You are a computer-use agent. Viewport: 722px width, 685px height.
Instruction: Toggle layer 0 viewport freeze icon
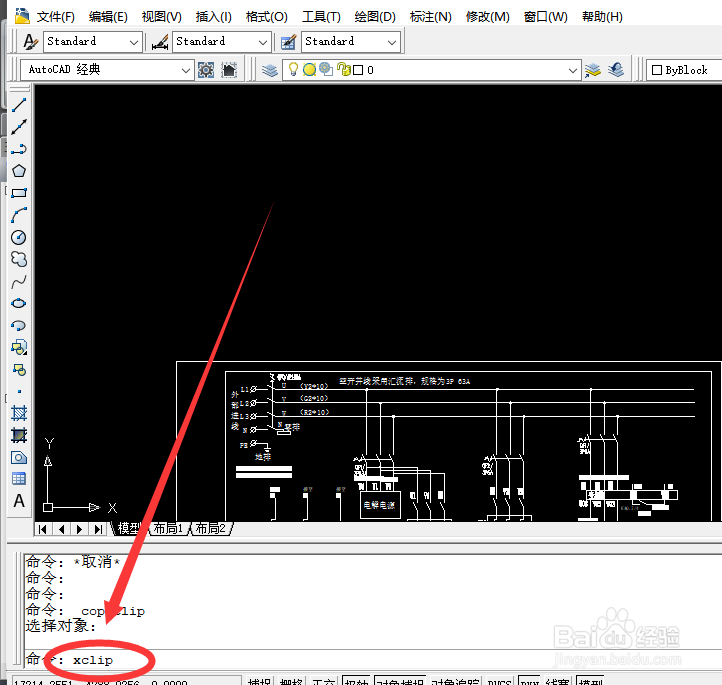(x=326, y=69)
